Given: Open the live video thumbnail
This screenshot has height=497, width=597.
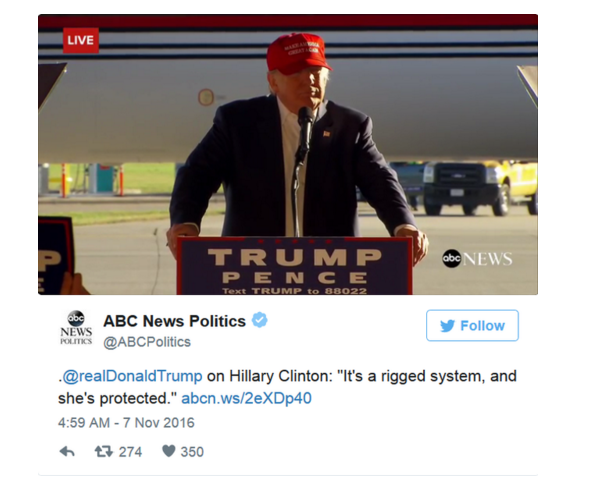Looking at the screenshot, I should [x=288, y=155].
